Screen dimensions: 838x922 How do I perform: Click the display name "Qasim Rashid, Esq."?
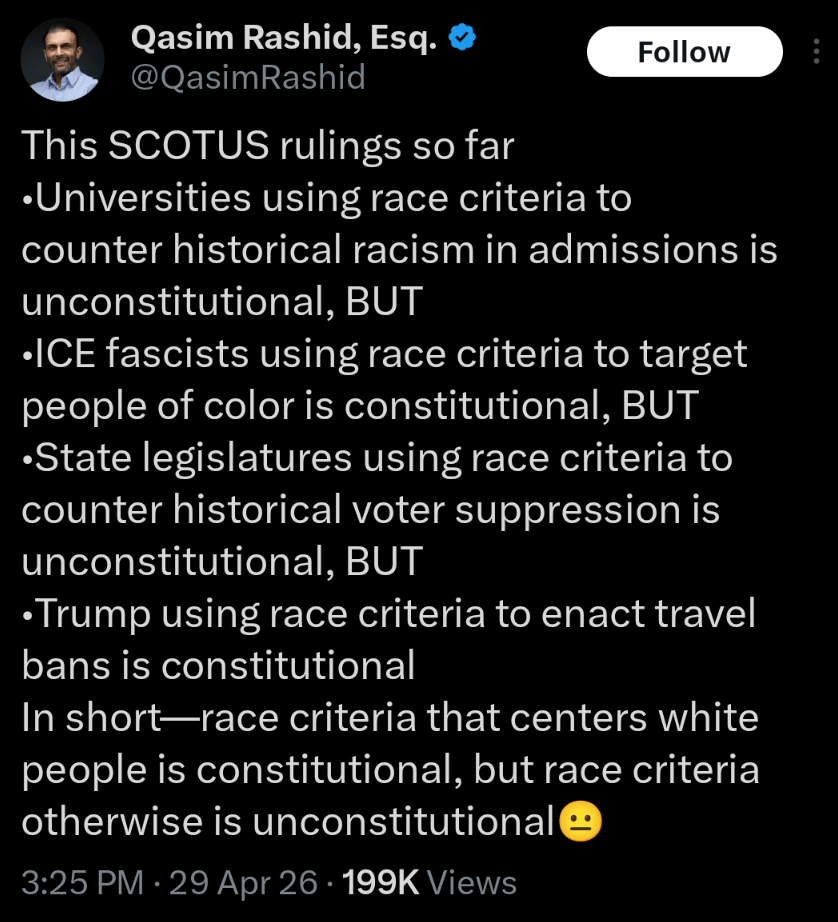click(286, 39)
